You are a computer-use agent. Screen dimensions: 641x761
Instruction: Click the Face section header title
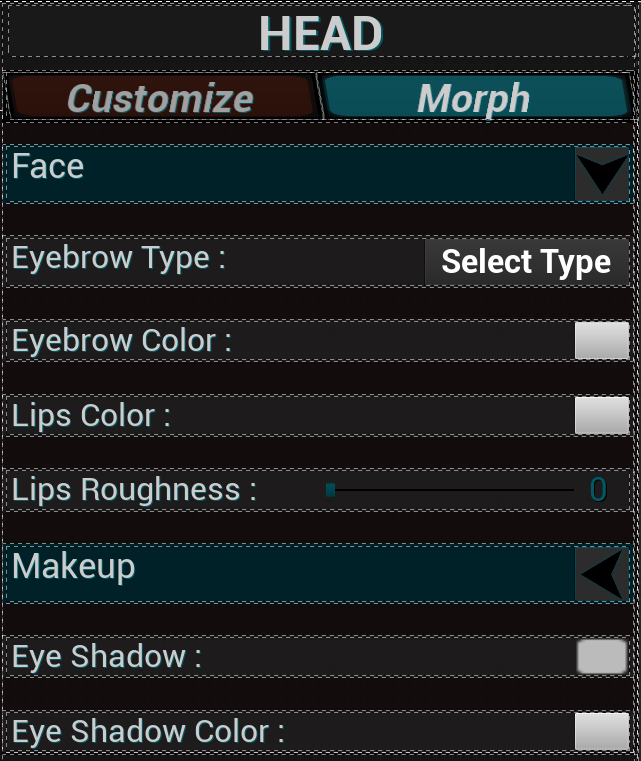(48, 167)
